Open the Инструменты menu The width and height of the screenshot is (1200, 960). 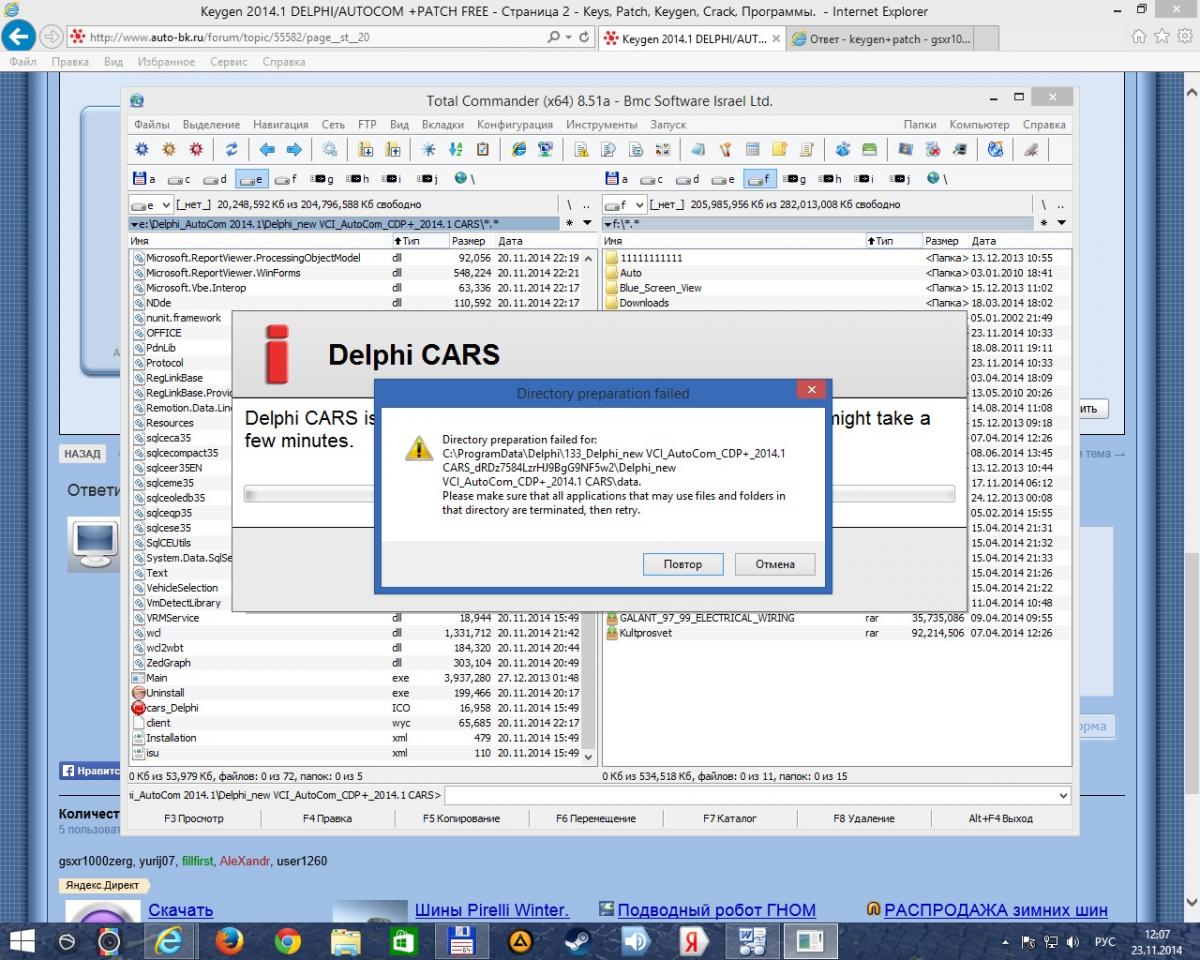coord(601,125)
